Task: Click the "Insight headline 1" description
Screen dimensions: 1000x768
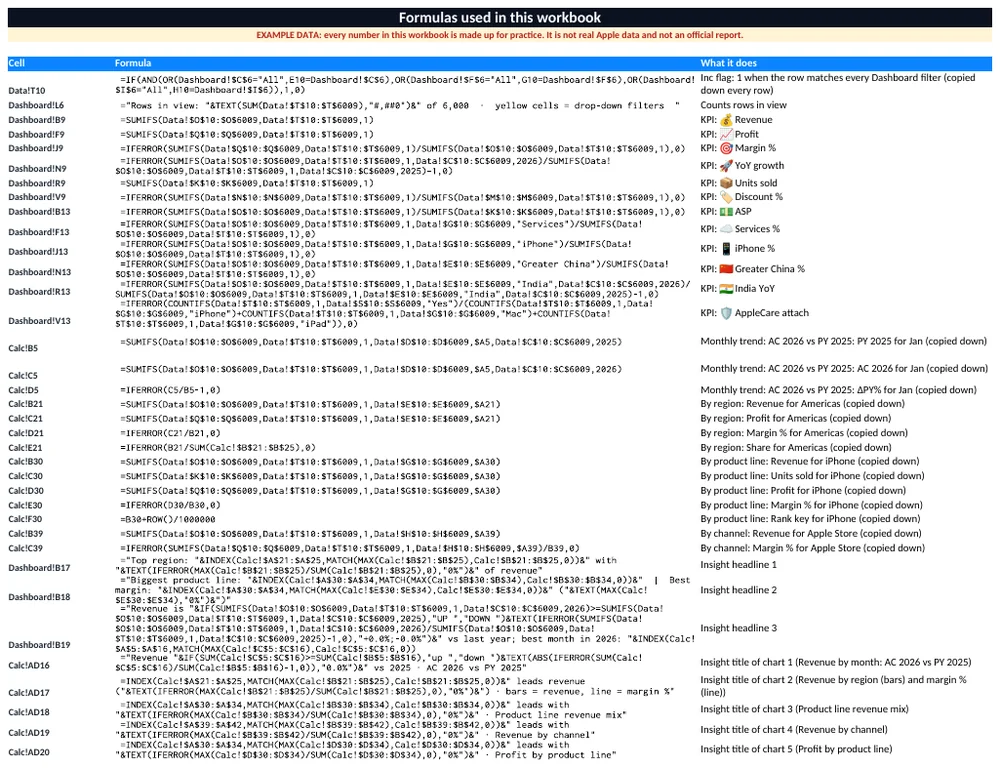Action: tap(739, 565)
